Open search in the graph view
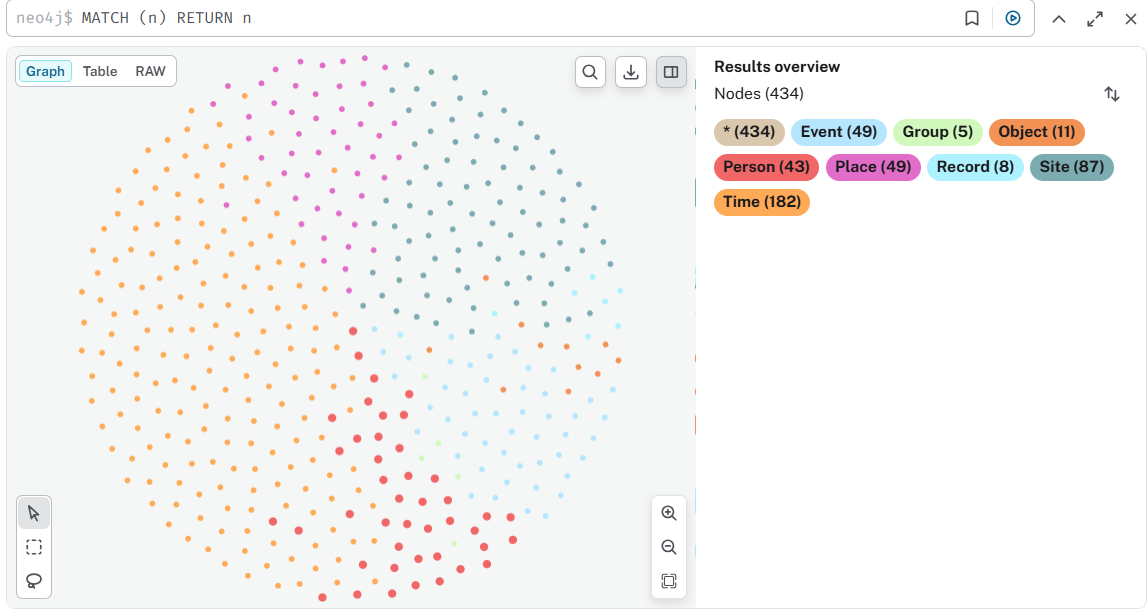Viewport: 1148px width, 611px height. pyautogui.click(x=590, y=72)
